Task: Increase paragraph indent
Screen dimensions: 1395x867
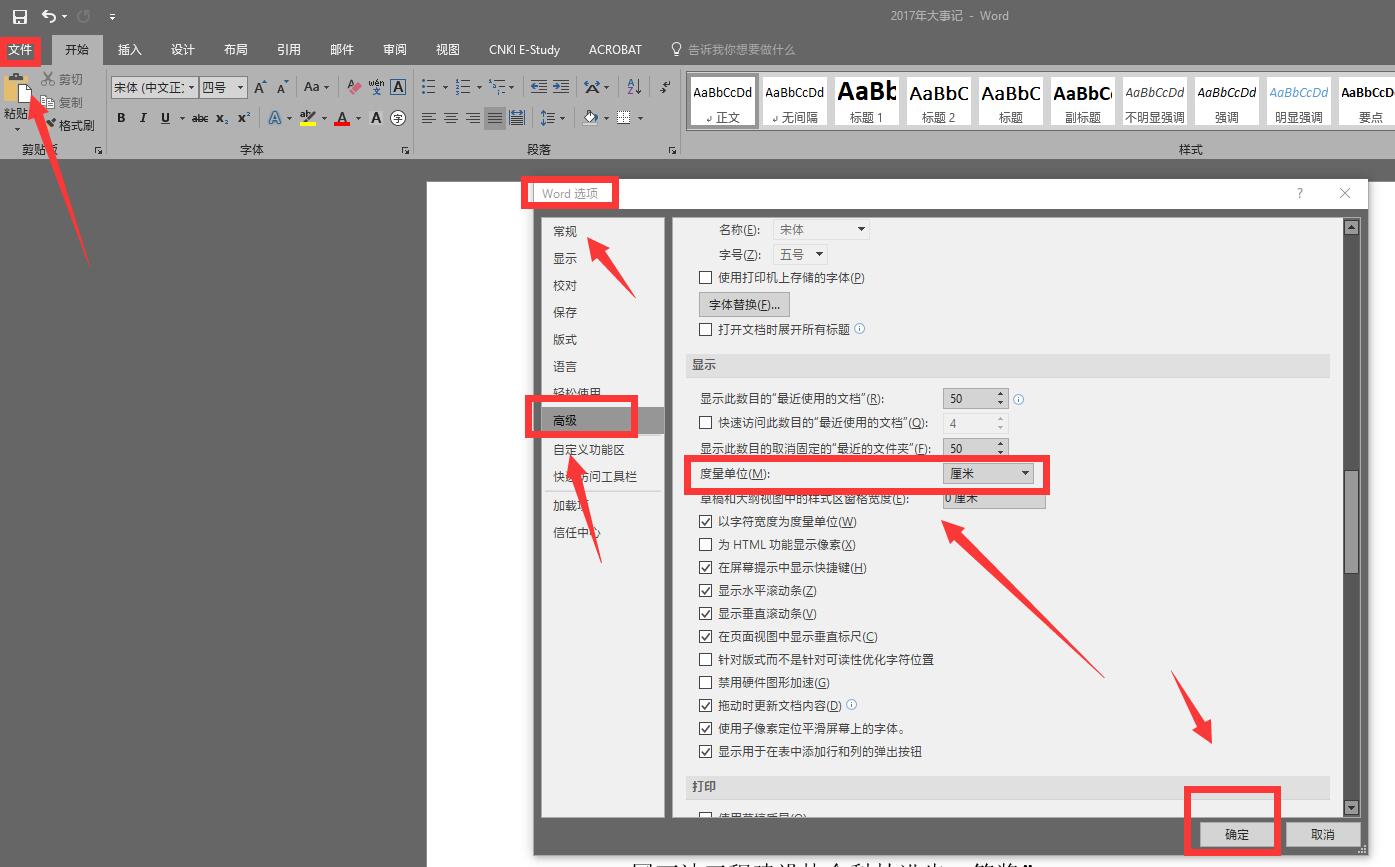Action: point(561,87)
